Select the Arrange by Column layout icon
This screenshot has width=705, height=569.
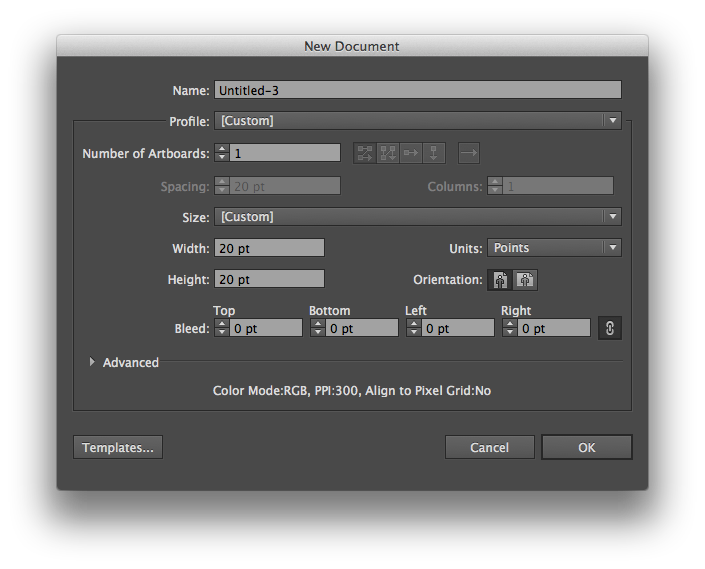click(x=434, y=153)
